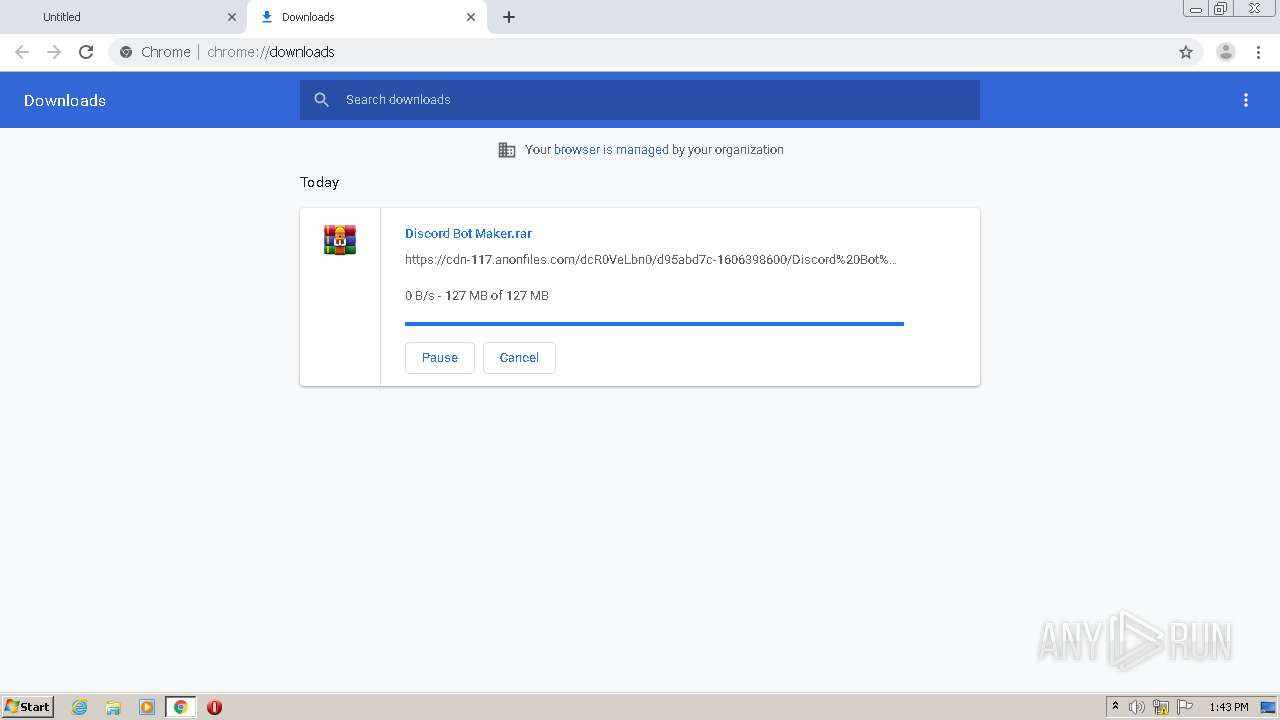This screenshot has height=720, width=1280.
Task: Open the browser is managed link
Action: coord(611,150)
